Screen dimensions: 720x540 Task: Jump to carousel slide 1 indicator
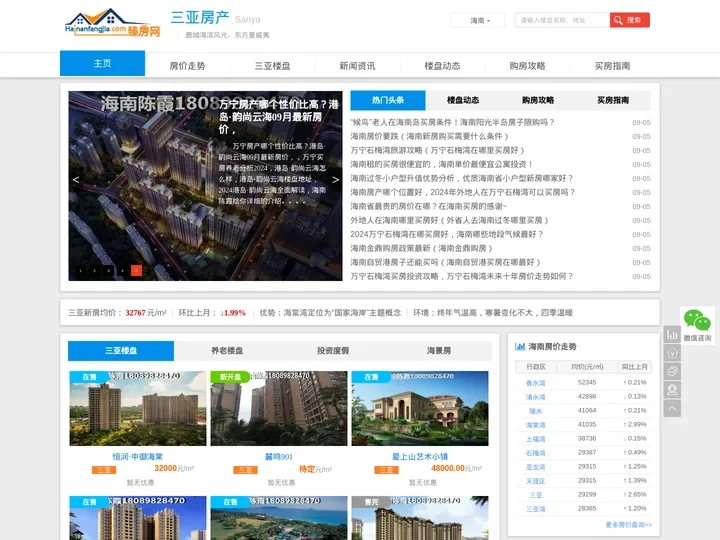tap(81, 270)
